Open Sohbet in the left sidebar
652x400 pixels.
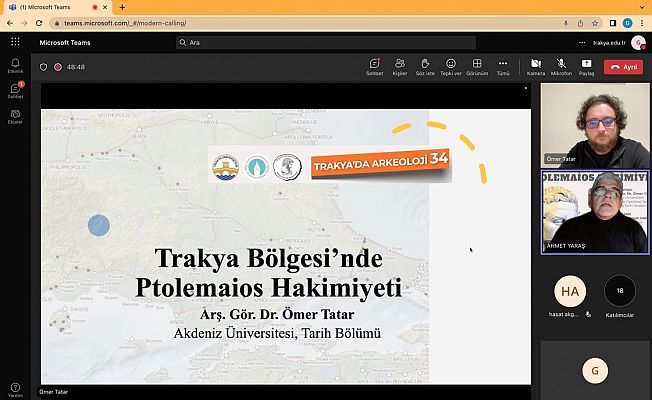point(15,91)
